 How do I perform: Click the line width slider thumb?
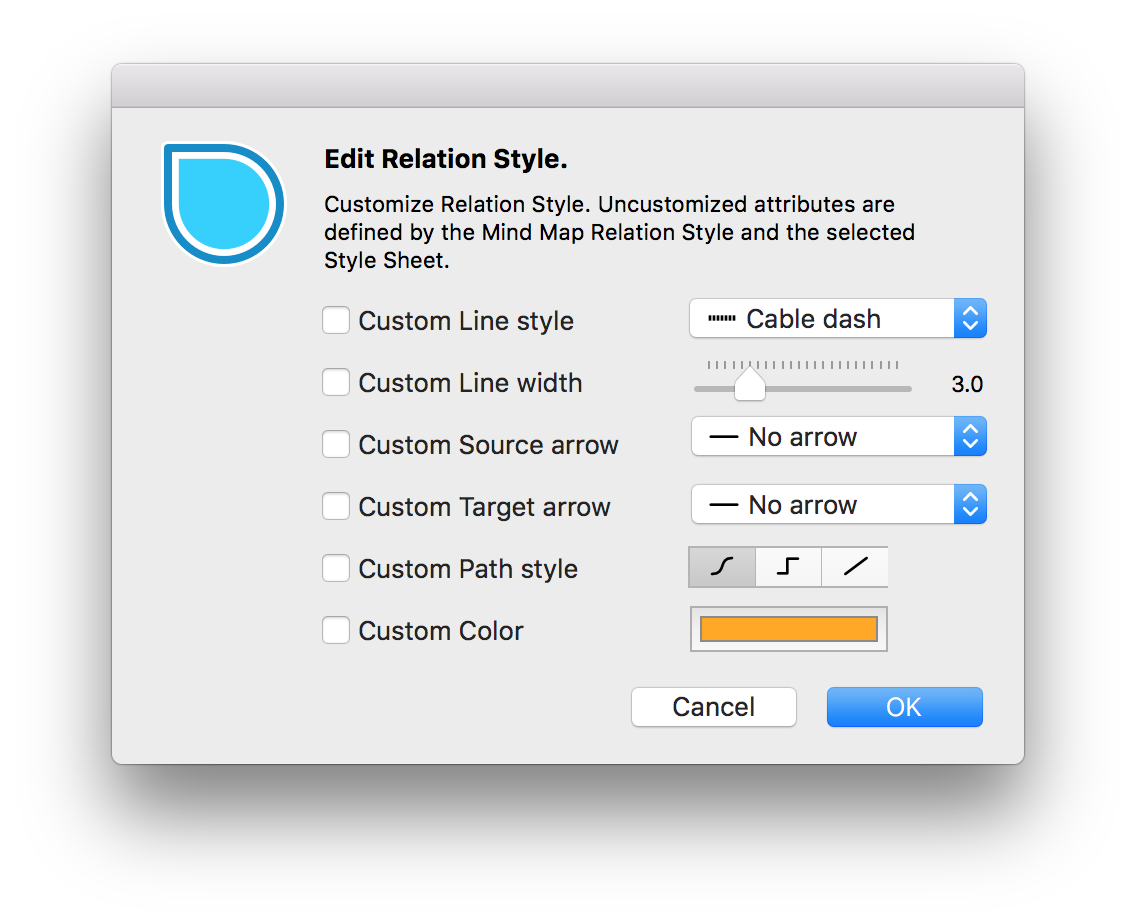coord(749,386)
